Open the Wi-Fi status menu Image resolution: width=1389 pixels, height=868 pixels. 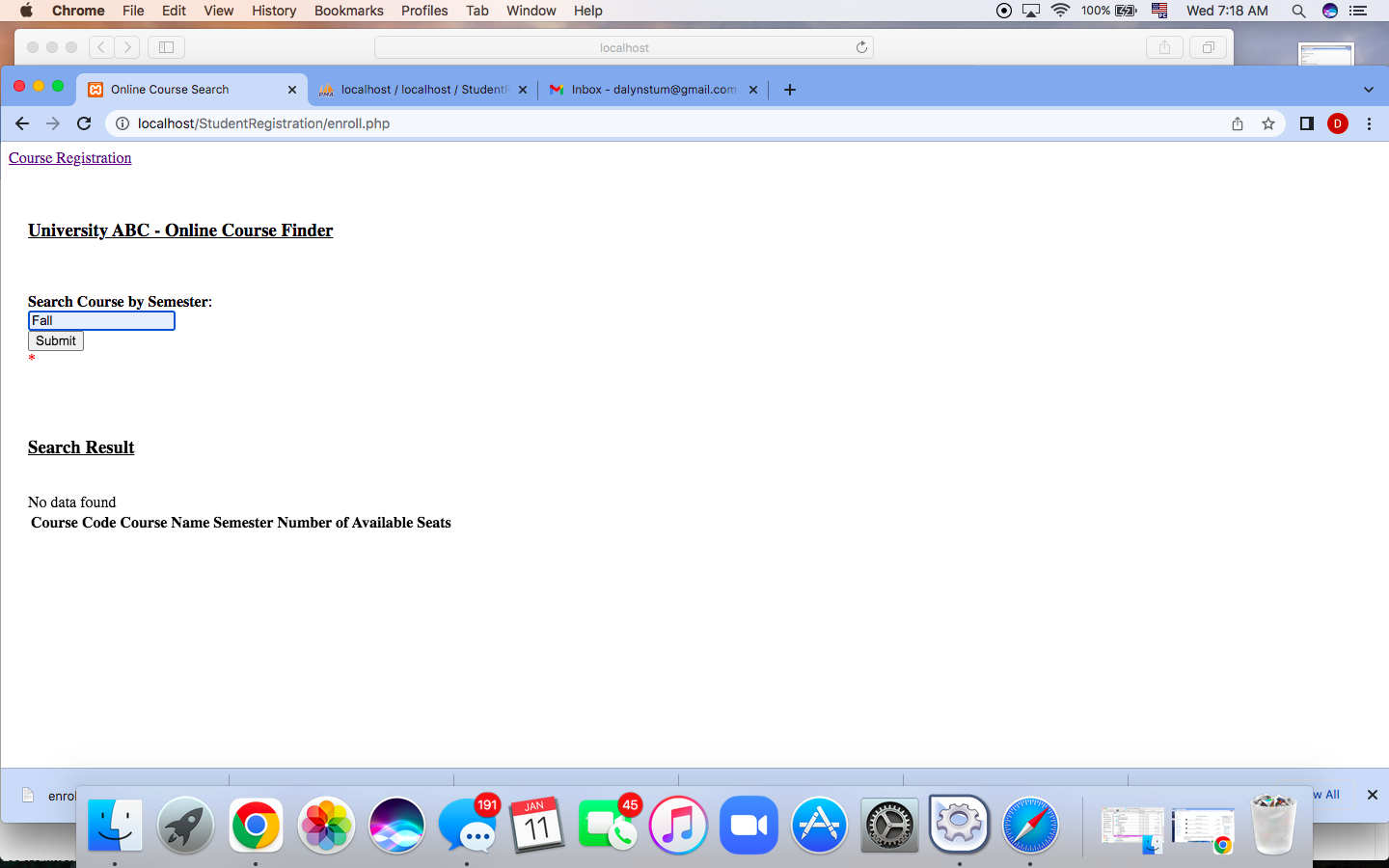tap(1060, 11)
